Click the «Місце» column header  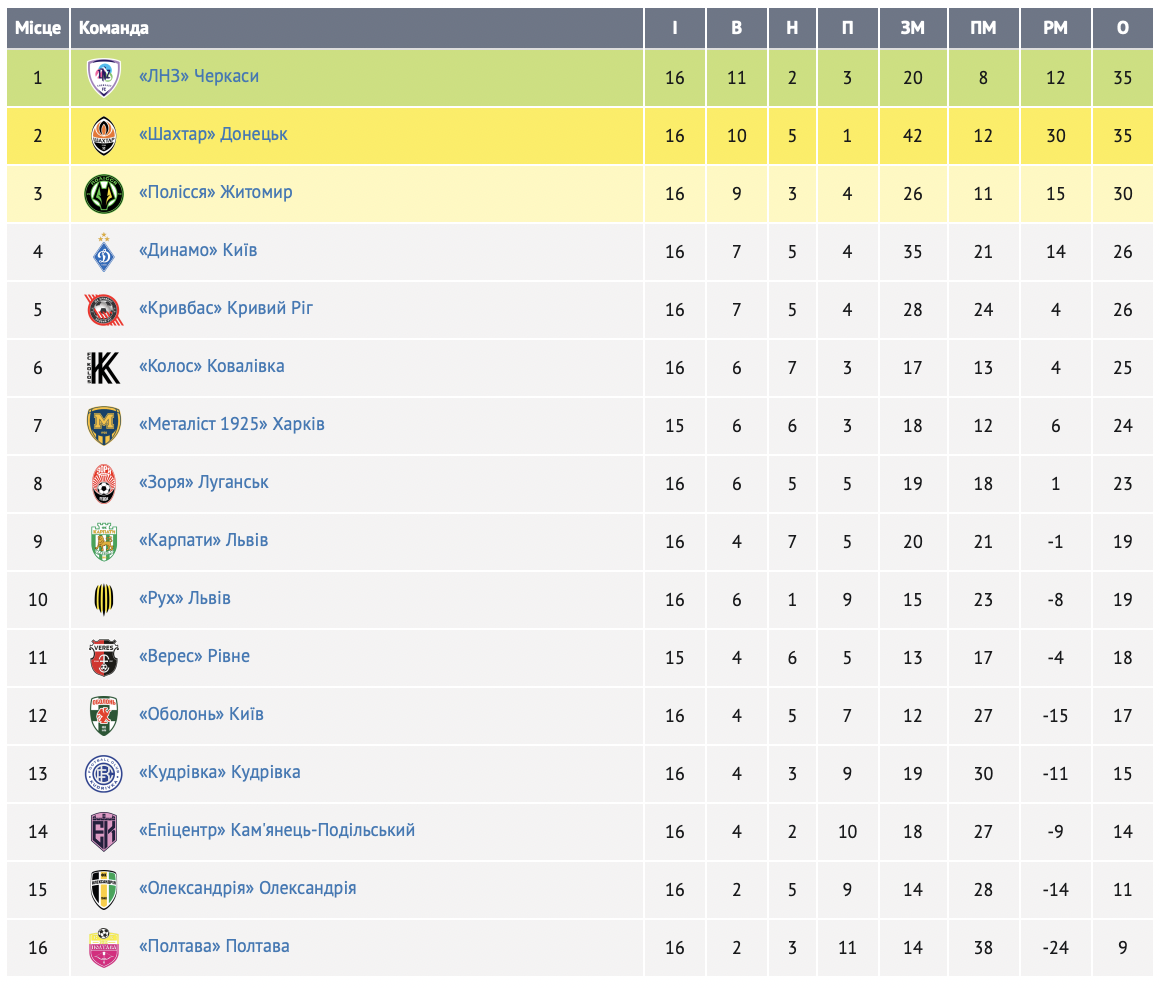pos(38,28)
